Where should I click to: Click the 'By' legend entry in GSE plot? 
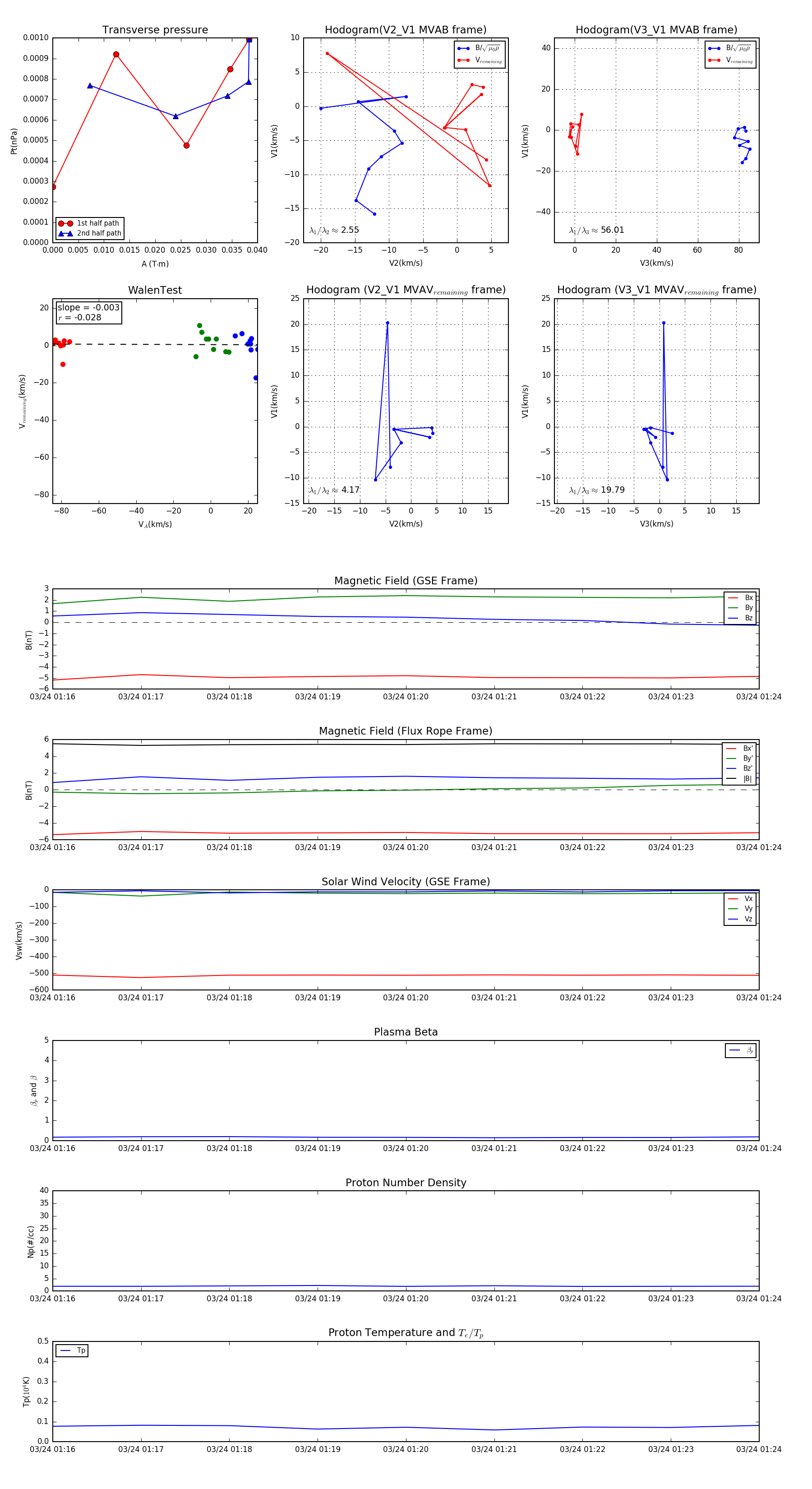tap(740, 607)
